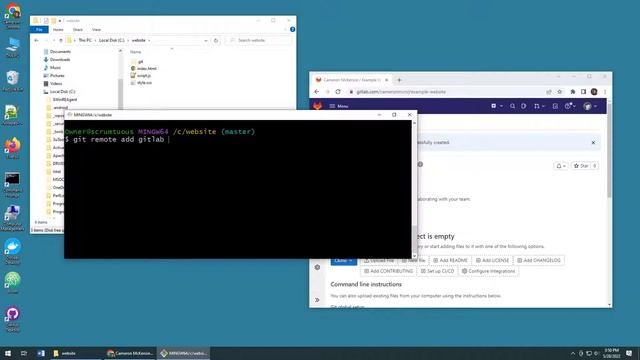Click the File Explorer help question icon
The image size is (640, 360).
(x=292, y=29)
